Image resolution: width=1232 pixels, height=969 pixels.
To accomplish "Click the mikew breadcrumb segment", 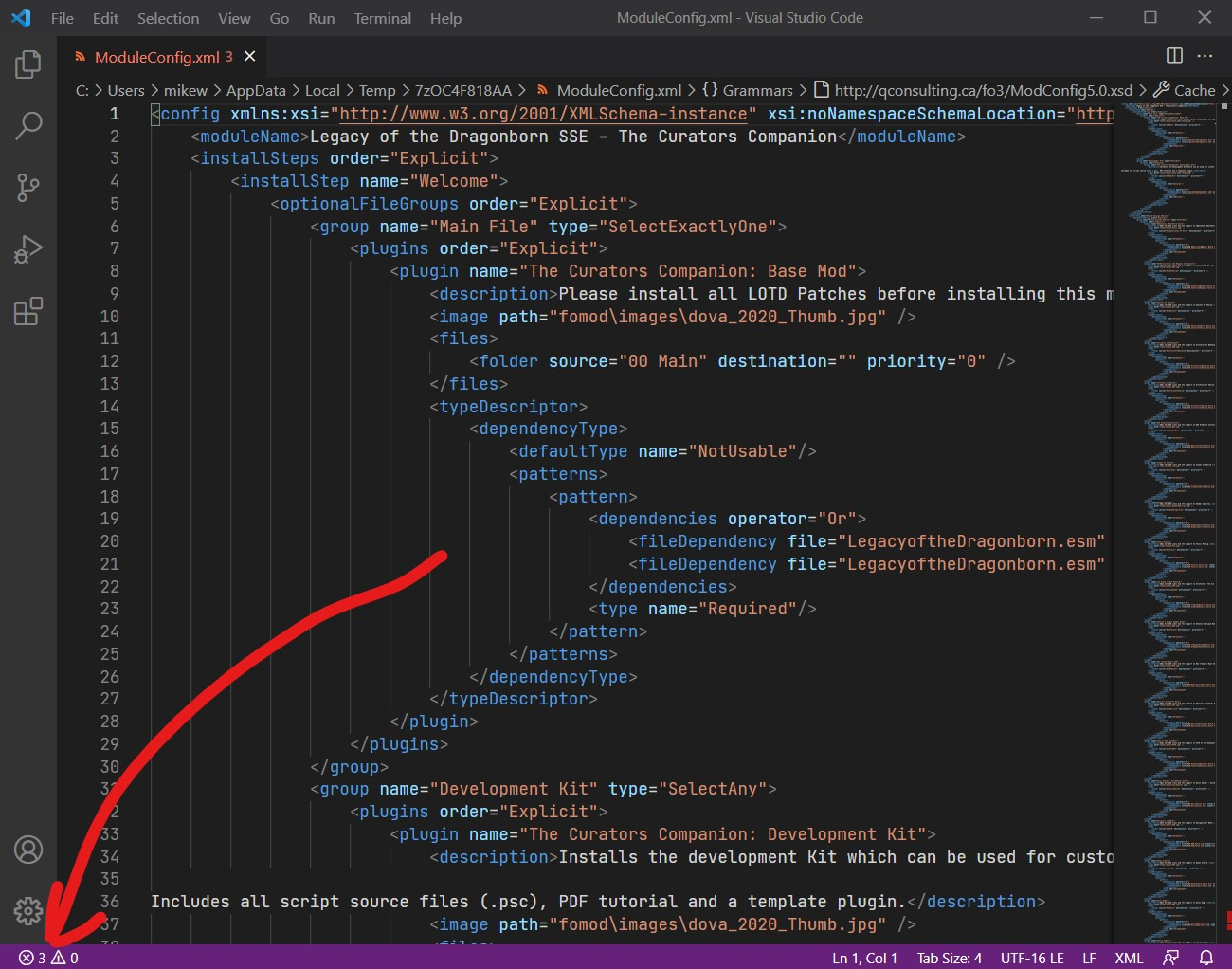I will point(185,91).
